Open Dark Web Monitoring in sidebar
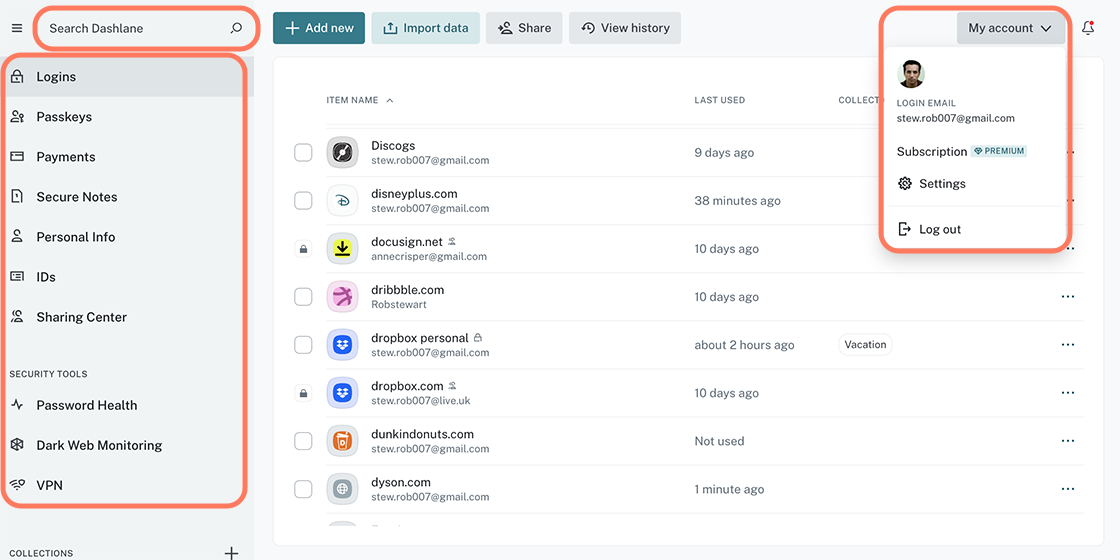Image resolution: width=1120 pixels, height=560 pixels. point(99,445)
